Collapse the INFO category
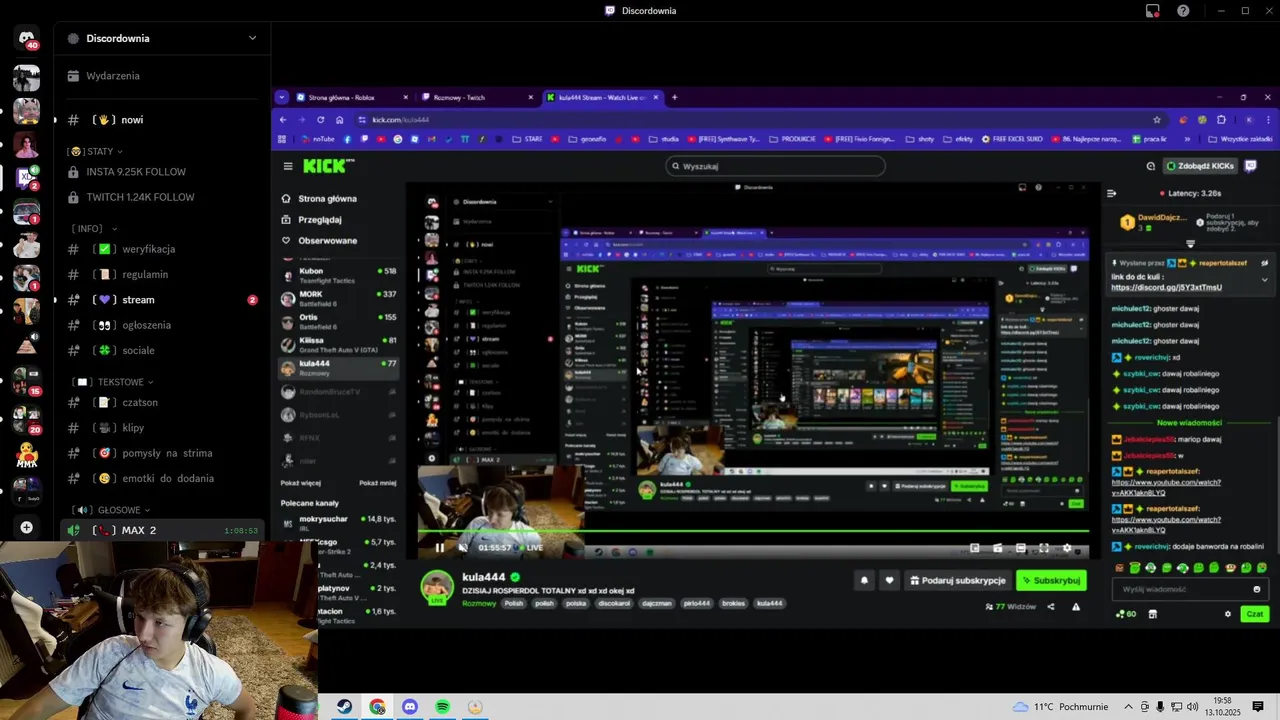The width and height of the screenshot is (1280, 720). point(93,229)
